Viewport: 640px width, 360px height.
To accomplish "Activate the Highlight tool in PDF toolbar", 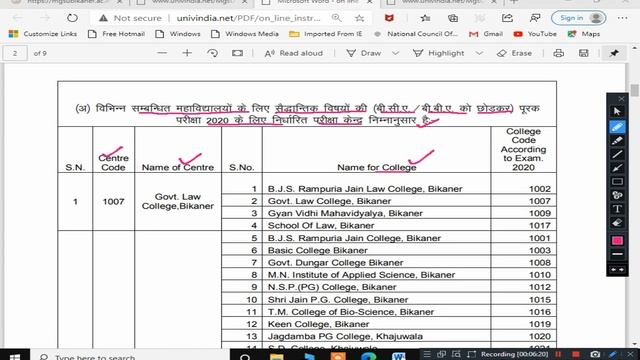I will (438, 53).
